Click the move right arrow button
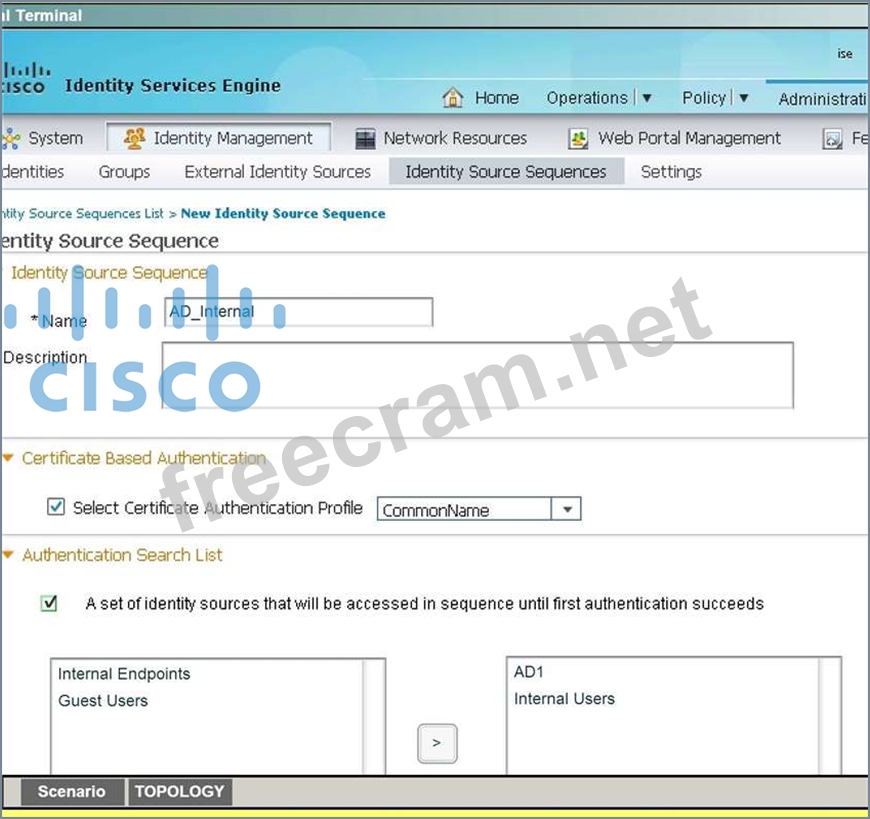 click(437, 743)
